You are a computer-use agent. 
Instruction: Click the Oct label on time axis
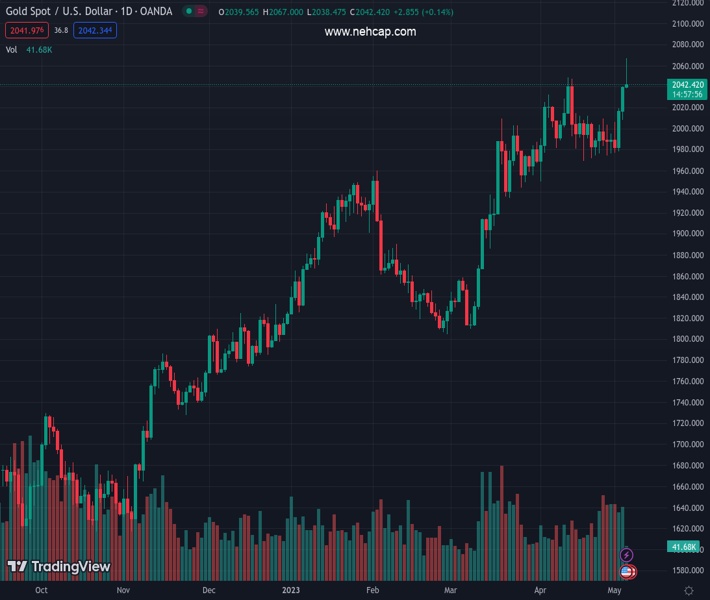tap(40, 591)
